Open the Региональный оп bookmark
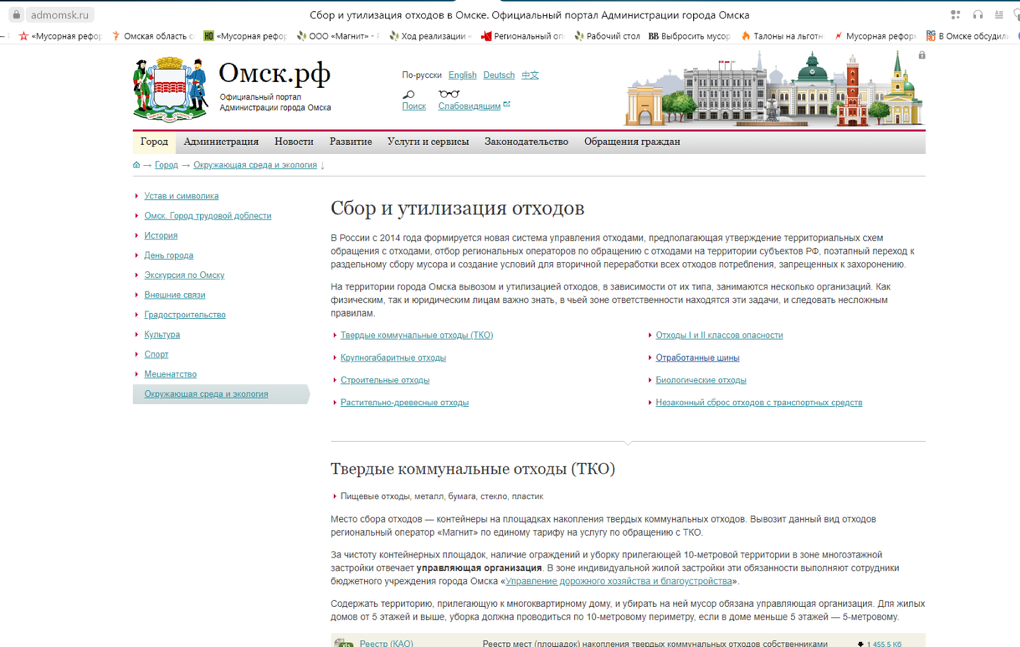1020x647 pixels. coord(522,36)
